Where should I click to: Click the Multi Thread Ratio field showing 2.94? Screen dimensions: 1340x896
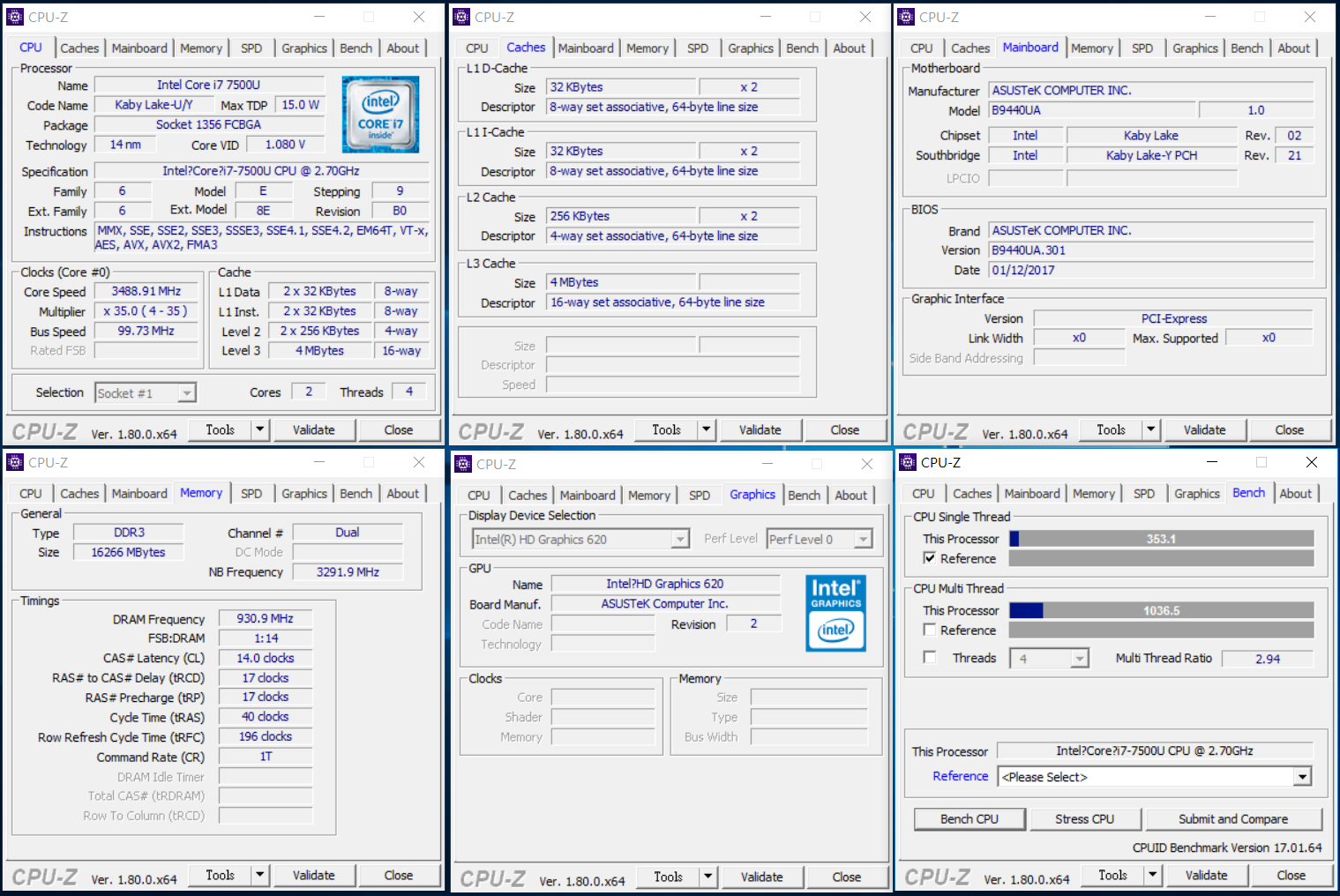[x=1268, y=659]
